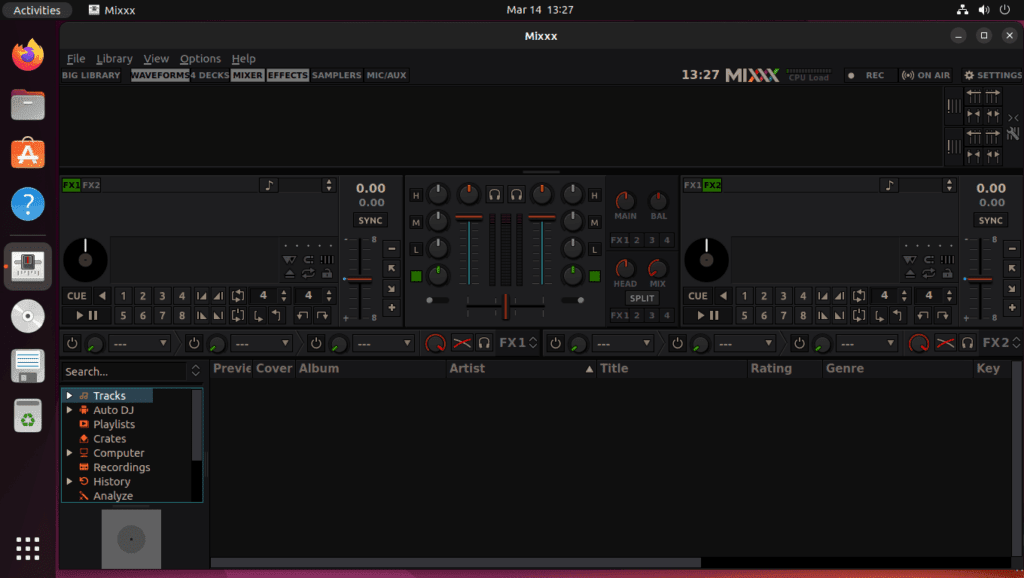Increase the beats spinner on left deck
Image resolution: width=1024 pixels, height=578 pixels.
click(x=284, y=293)
